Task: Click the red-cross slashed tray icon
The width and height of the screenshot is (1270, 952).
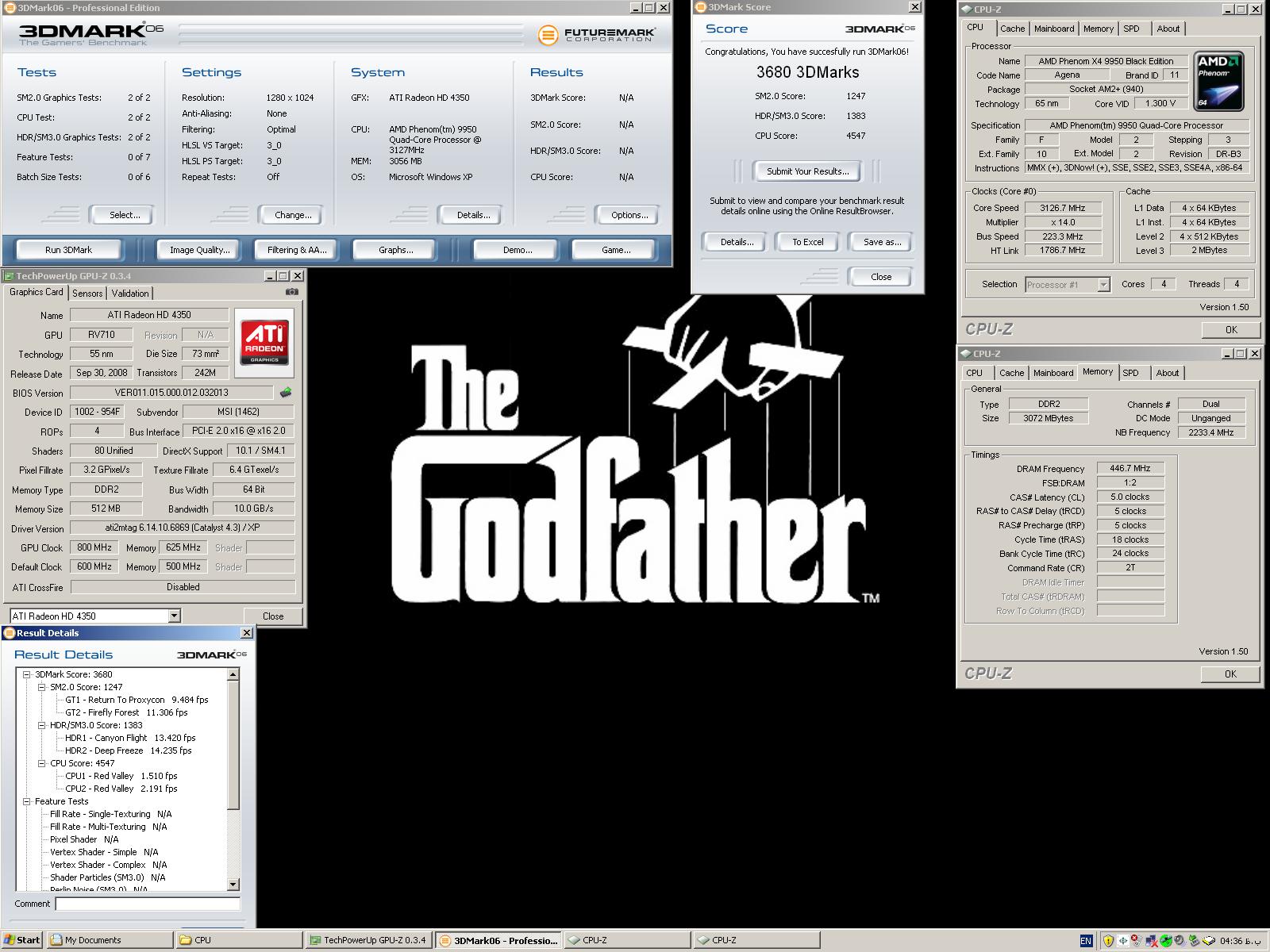Action: [1137, 941]
